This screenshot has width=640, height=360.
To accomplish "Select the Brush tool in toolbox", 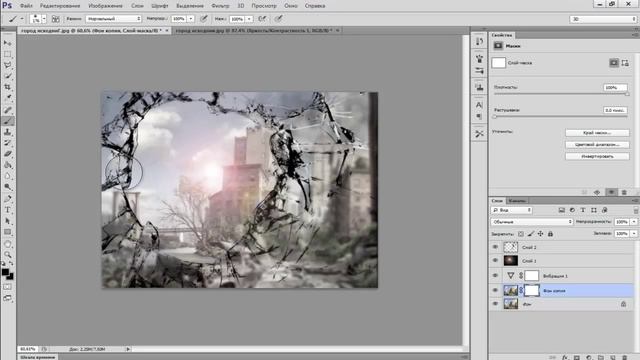I will click(7, 121).
